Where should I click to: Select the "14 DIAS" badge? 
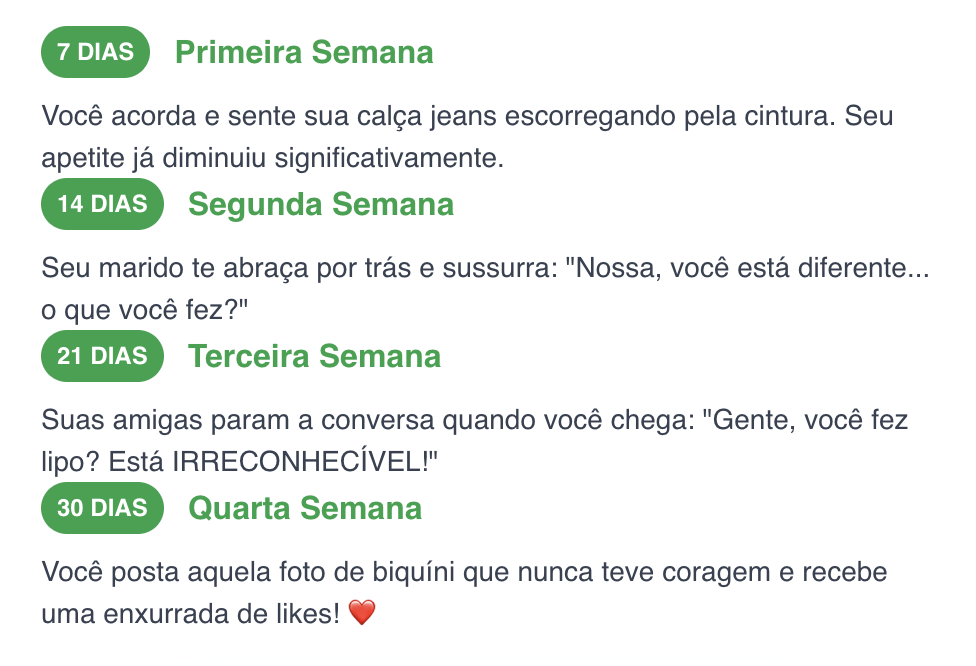pos(102,204)
